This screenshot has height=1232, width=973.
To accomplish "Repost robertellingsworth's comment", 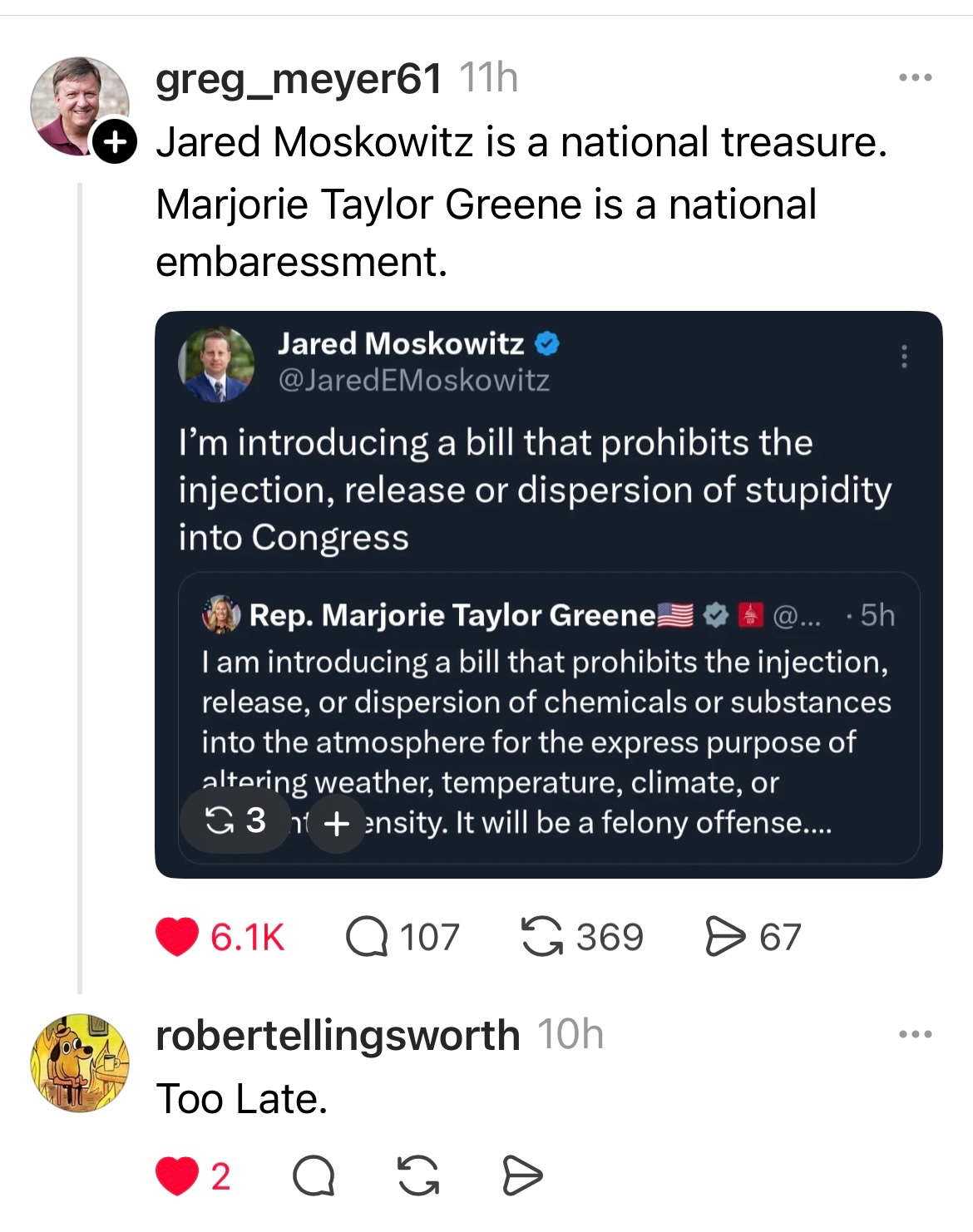I will tap(418, 1176).
